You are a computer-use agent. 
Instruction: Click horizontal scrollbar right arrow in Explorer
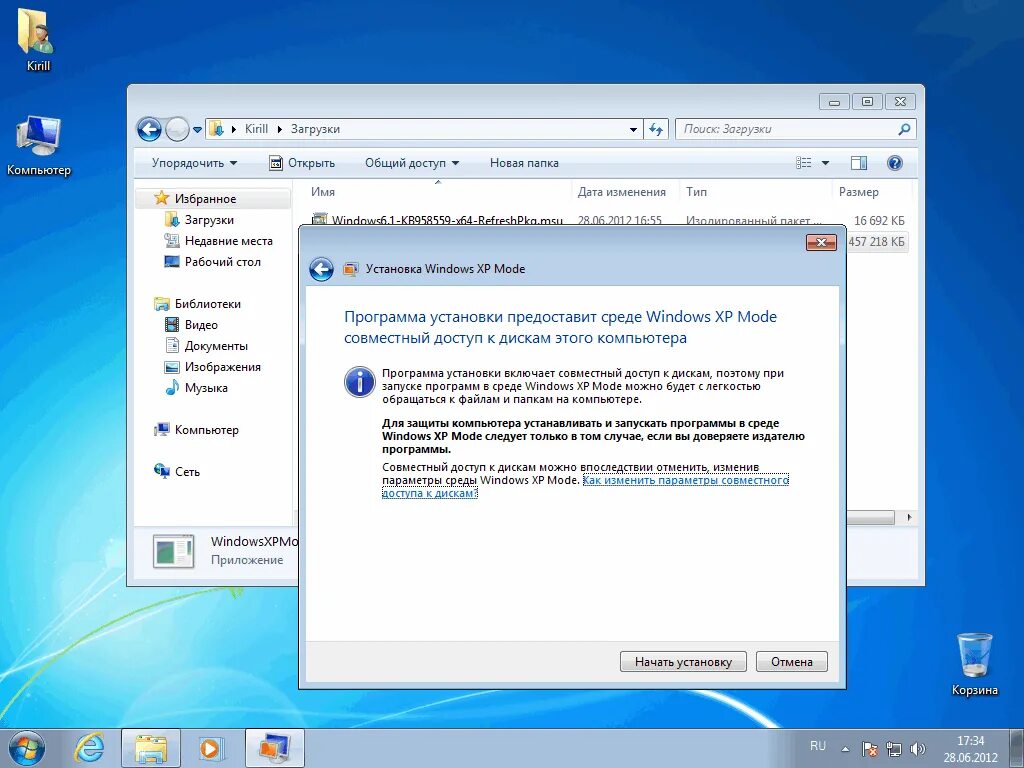(x=908, y=517)
